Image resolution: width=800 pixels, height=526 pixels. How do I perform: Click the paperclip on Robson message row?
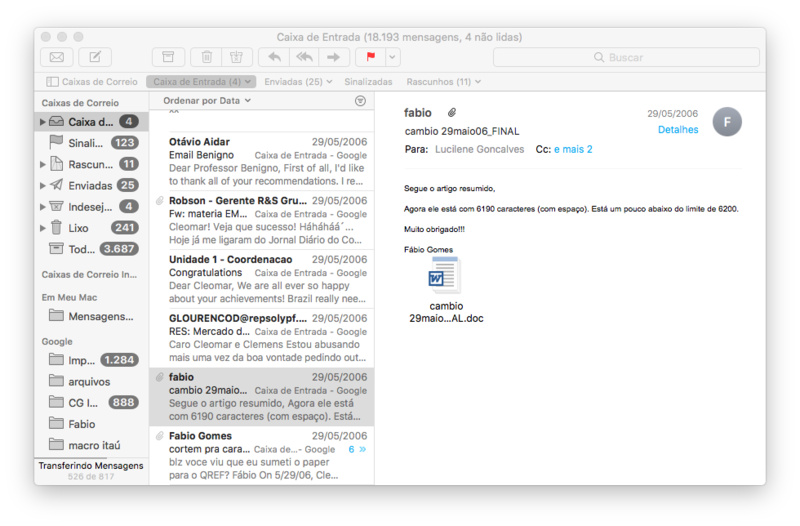[160, 201]
